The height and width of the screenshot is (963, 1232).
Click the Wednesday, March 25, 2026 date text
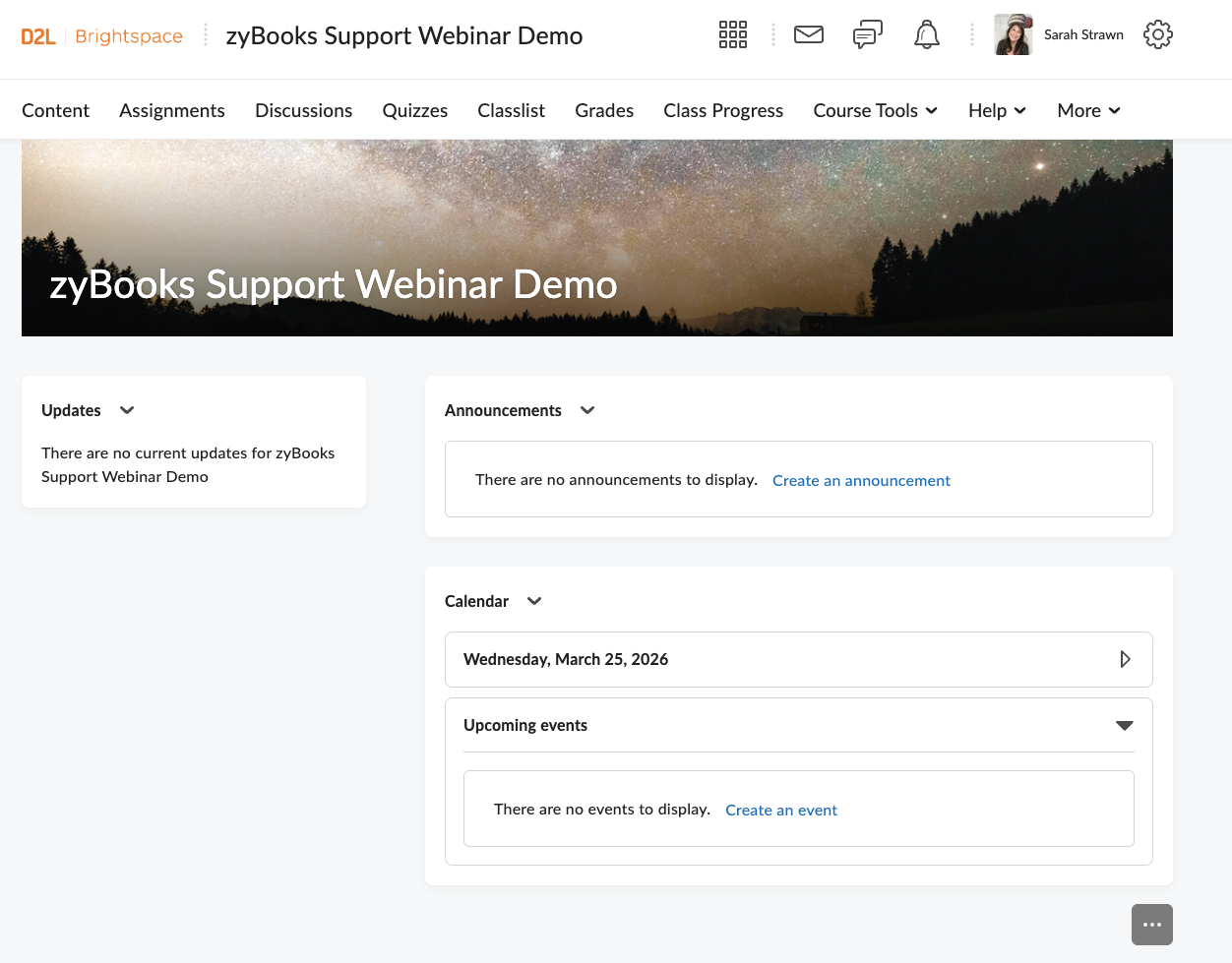(x=566, y=659)
